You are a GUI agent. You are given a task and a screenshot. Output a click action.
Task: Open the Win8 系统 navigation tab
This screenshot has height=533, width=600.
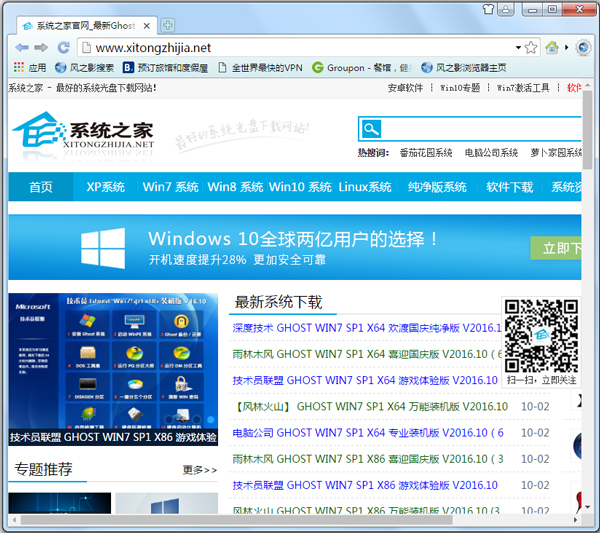click(x=235, y=187)
